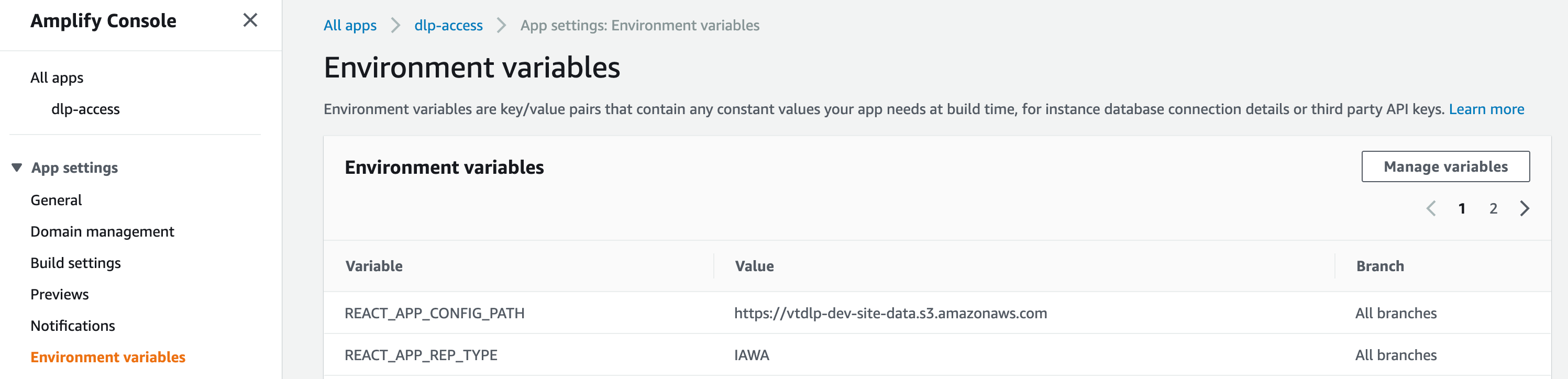
Task: Open dlp-access app in sidebar
Action: pos(85,109)
